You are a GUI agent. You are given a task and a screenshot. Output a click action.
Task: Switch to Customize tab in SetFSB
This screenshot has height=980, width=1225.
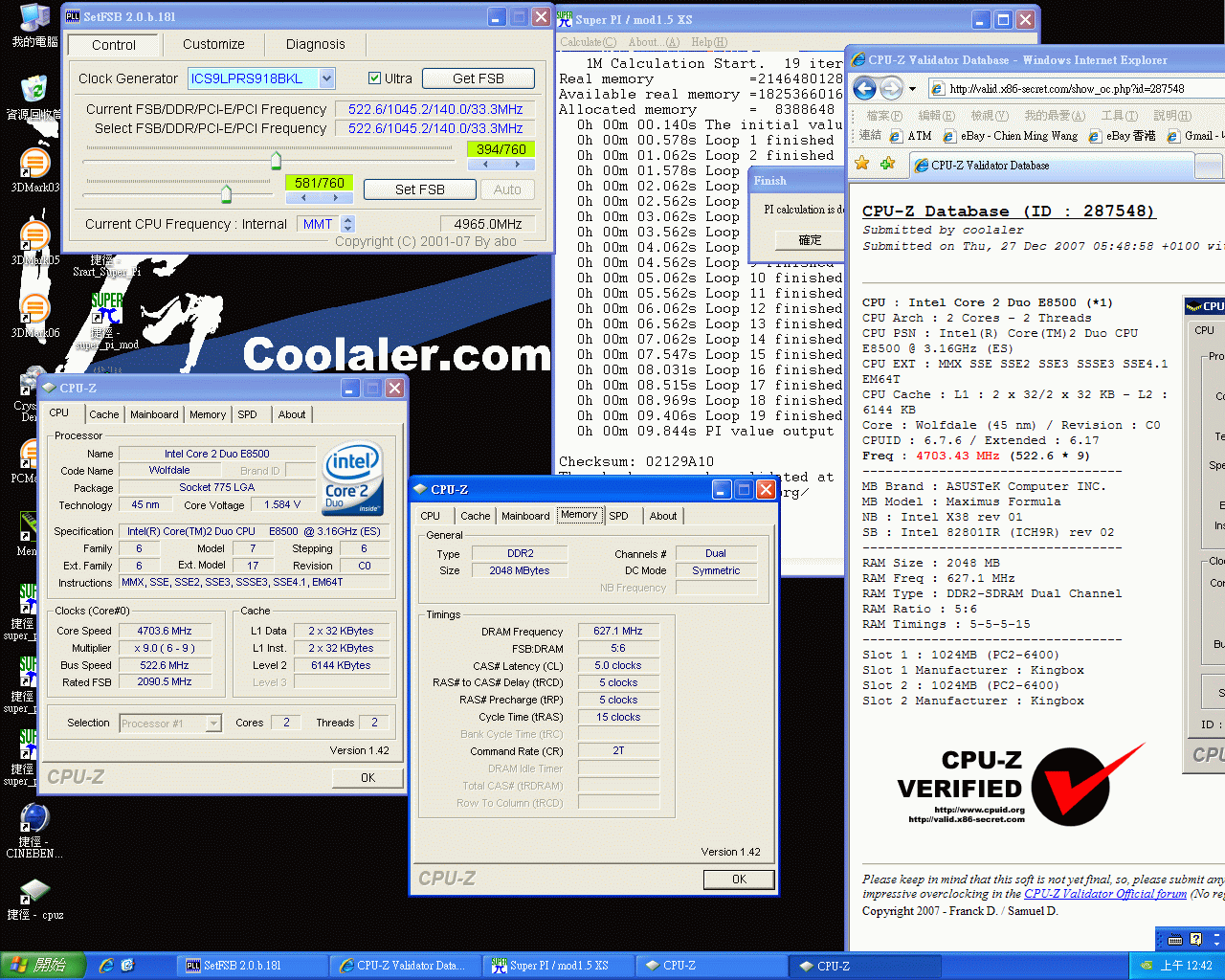213,44
